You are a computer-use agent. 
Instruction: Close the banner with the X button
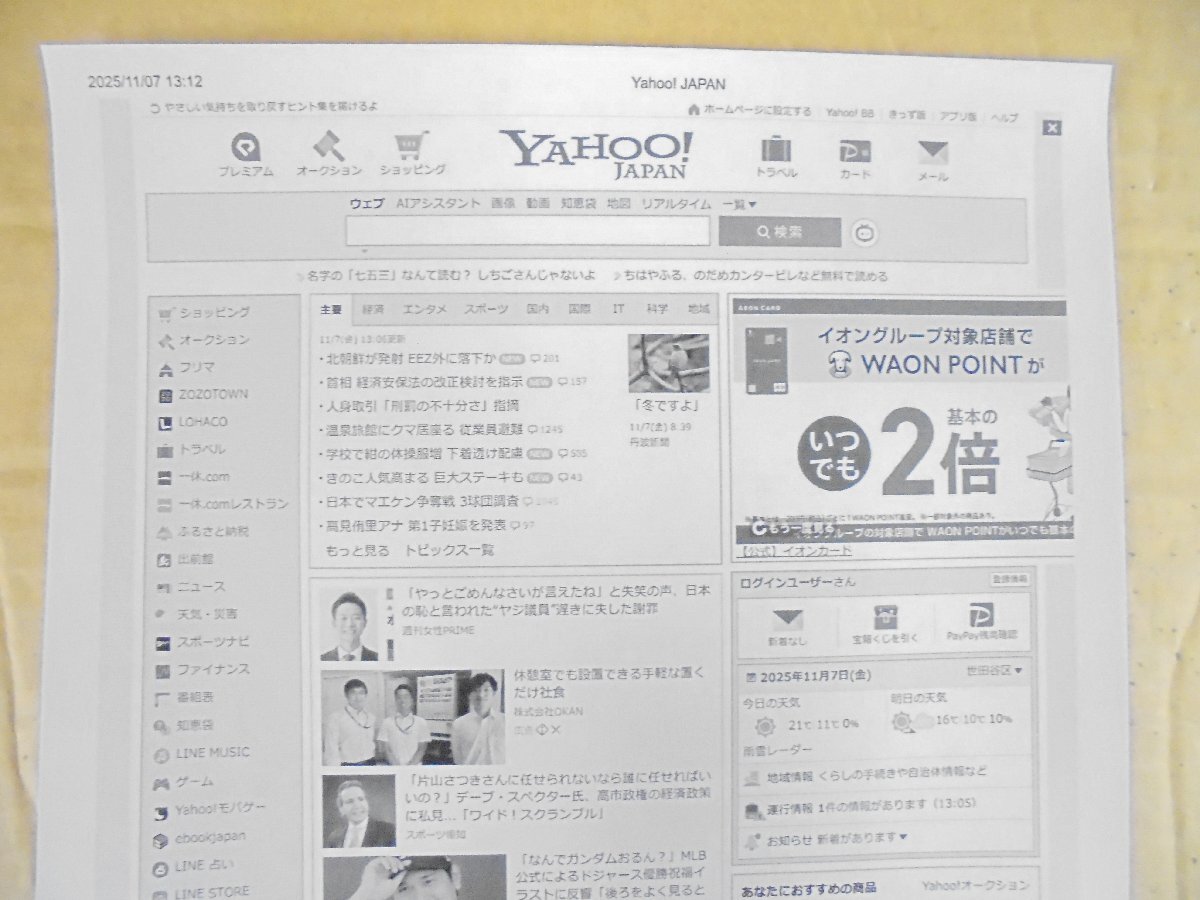[1051, 127]
